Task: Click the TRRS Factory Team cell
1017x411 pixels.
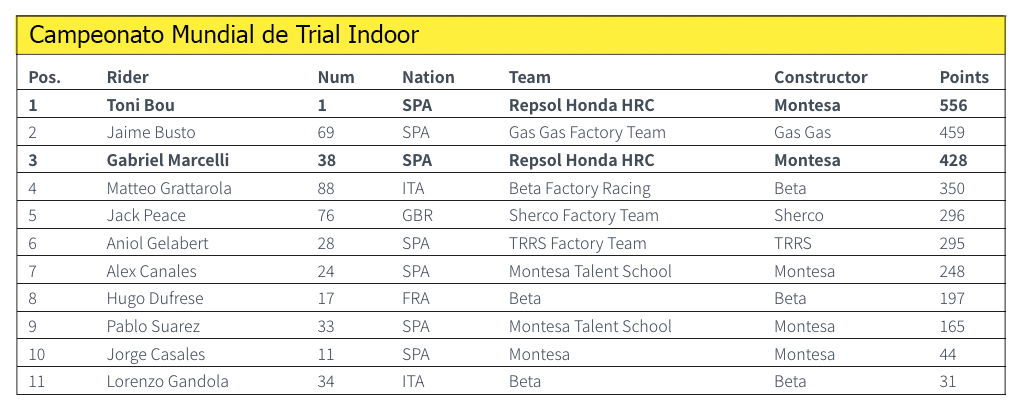Action: click(579, 243)
